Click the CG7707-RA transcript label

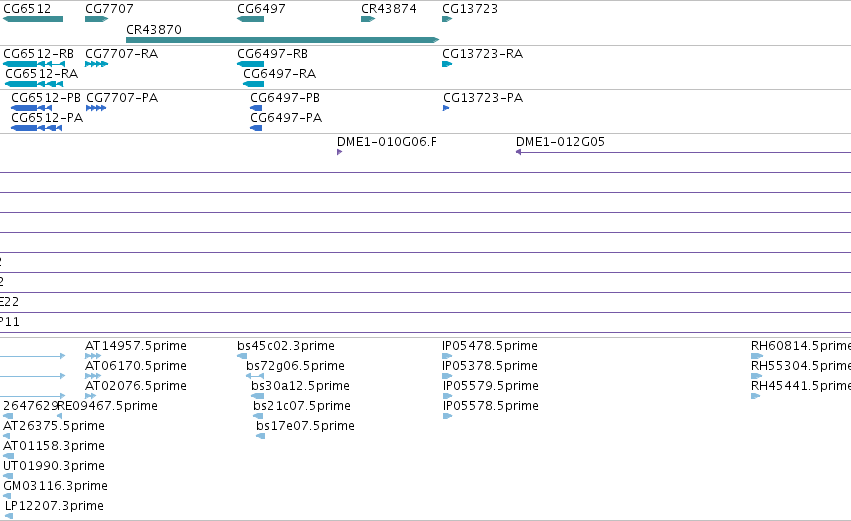(122, 54)
